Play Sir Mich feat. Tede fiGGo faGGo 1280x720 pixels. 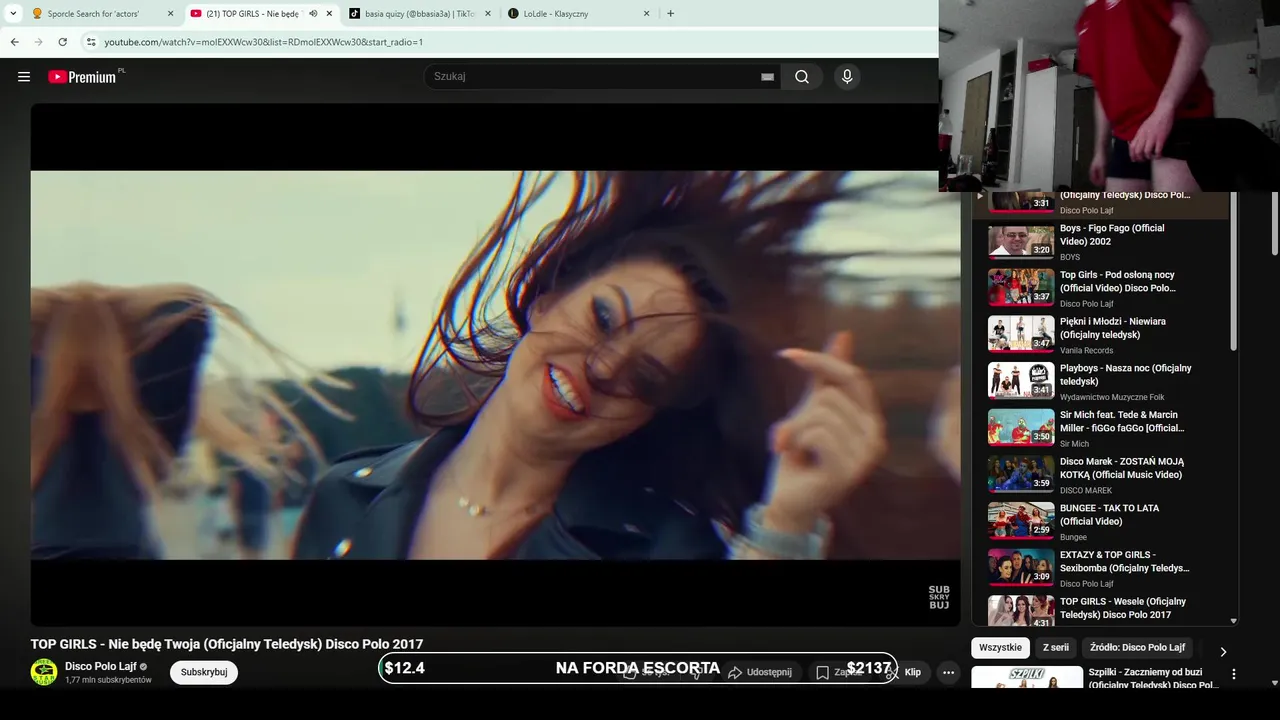[x=1122, y=421]
